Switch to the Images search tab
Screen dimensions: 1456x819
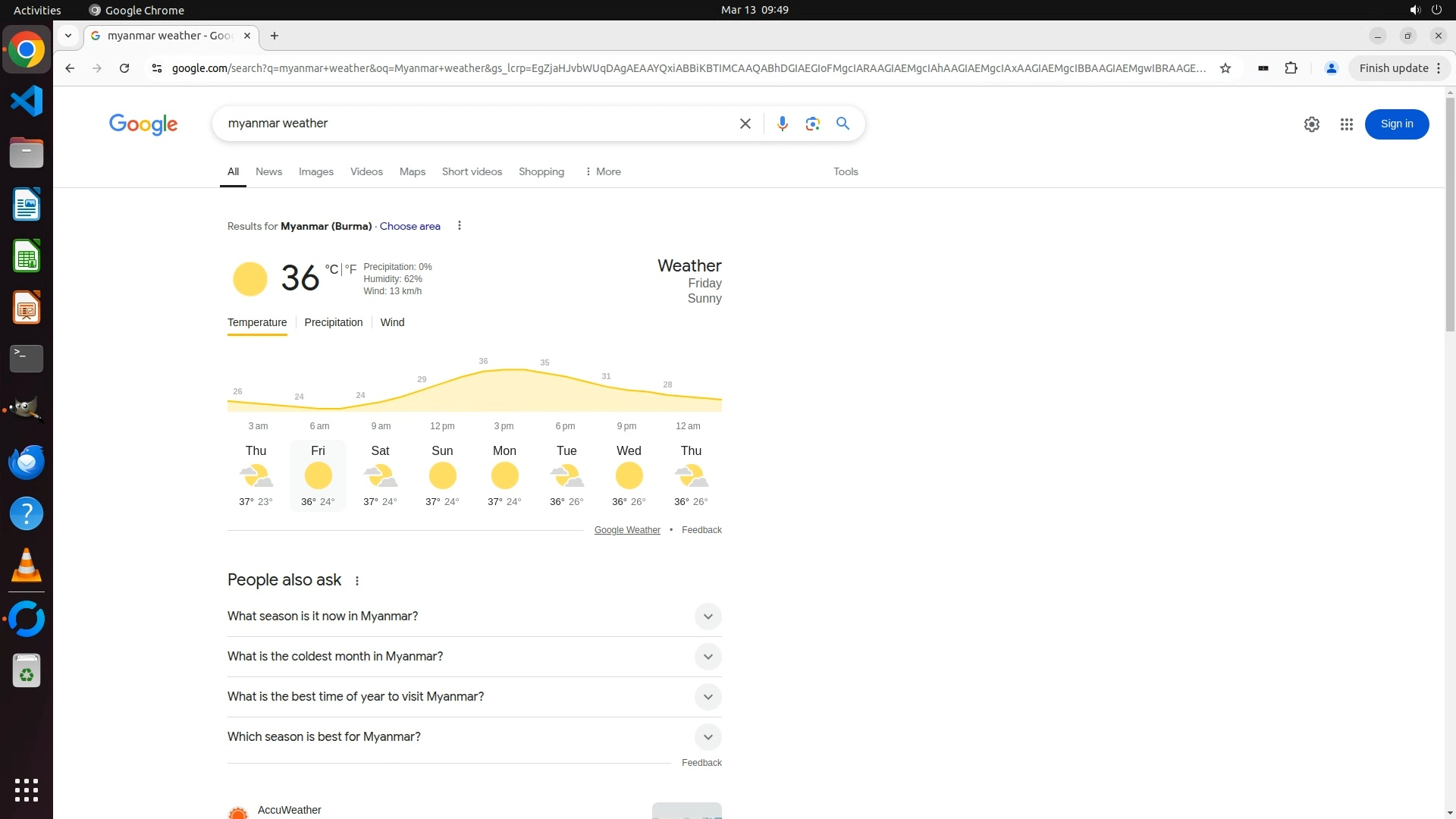tap(315, 172)
